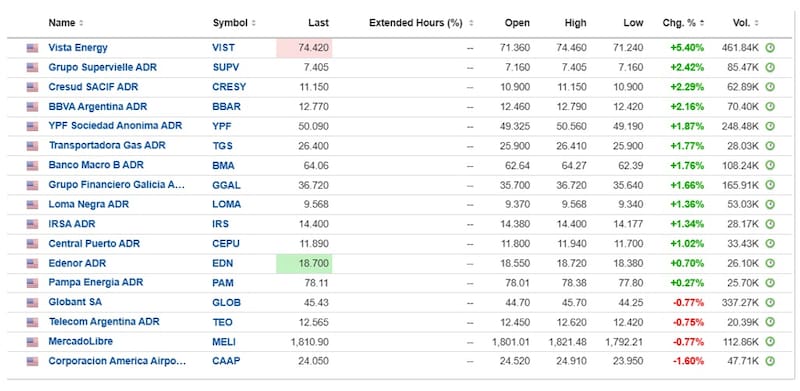Screen dimensions: 800x391
Task: Click the highlighted 18.700 last price cell
Action: 304,263
